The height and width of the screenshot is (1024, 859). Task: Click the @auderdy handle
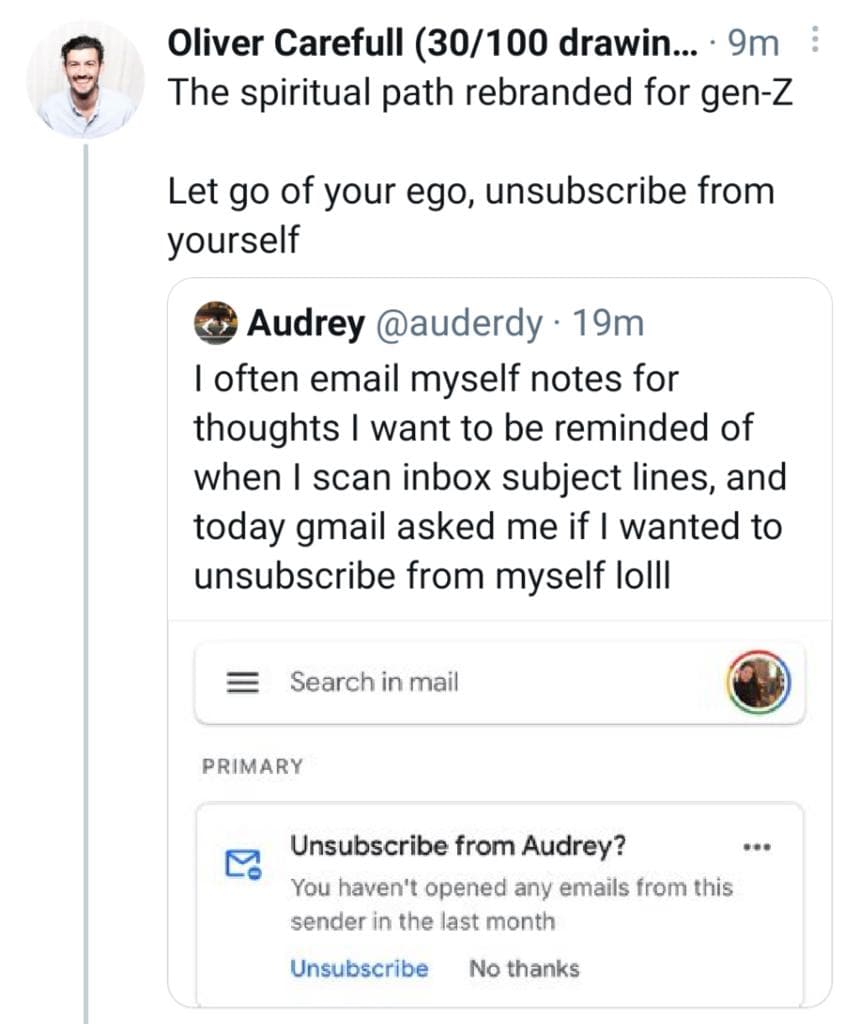click(458, 323)
